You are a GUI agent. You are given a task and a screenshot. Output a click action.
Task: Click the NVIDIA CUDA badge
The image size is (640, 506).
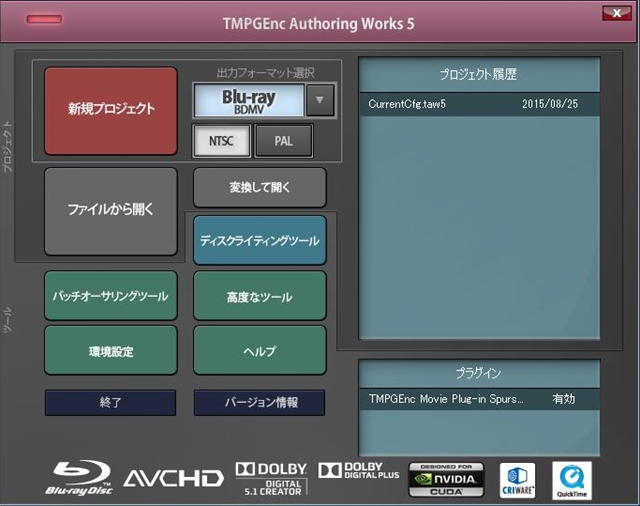(446, 479)
